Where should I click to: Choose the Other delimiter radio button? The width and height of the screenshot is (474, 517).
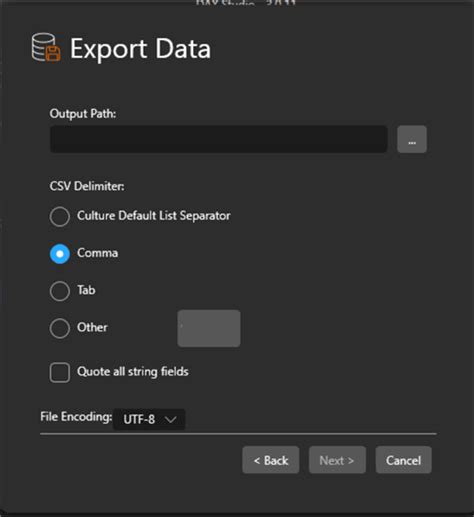60,328
